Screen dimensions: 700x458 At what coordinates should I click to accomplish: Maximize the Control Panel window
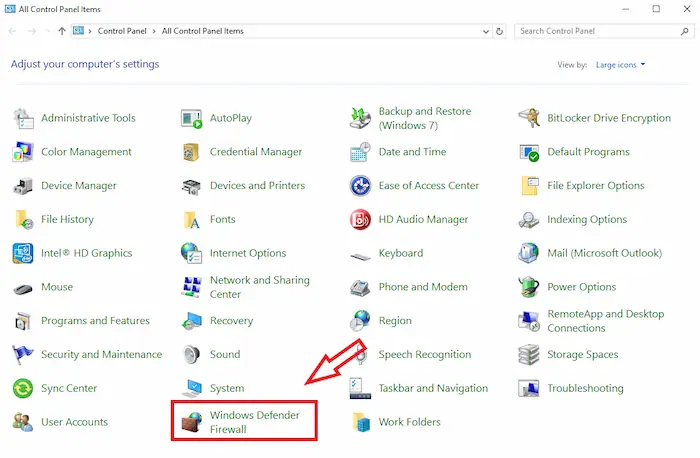pos(656,9)
